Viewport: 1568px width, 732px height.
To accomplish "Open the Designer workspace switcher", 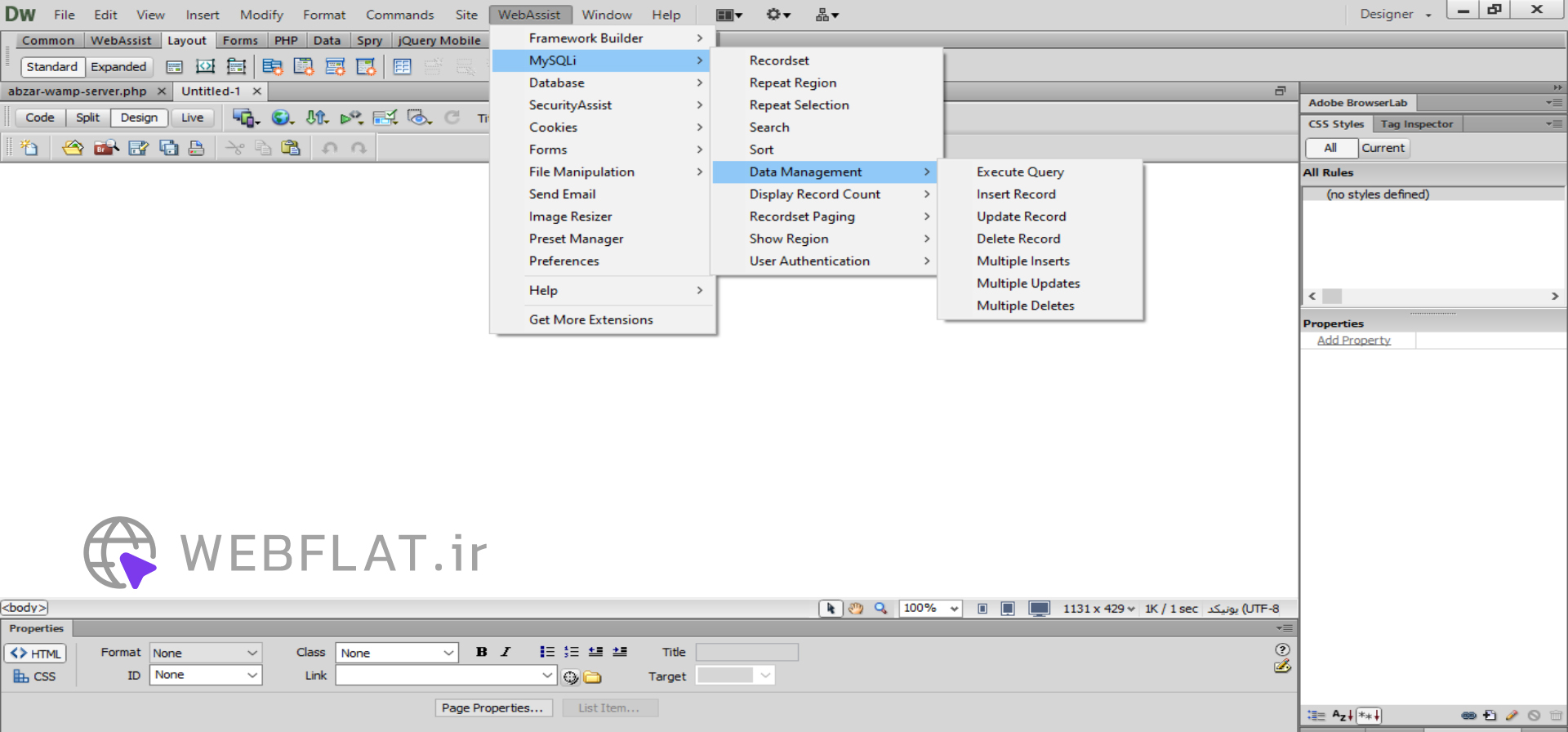I will tap(1396, 15).
